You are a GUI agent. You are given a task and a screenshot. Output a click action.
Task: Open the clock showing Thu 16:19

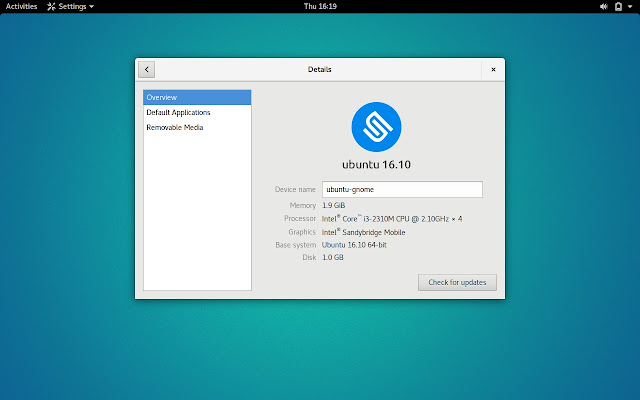(320, 6)
